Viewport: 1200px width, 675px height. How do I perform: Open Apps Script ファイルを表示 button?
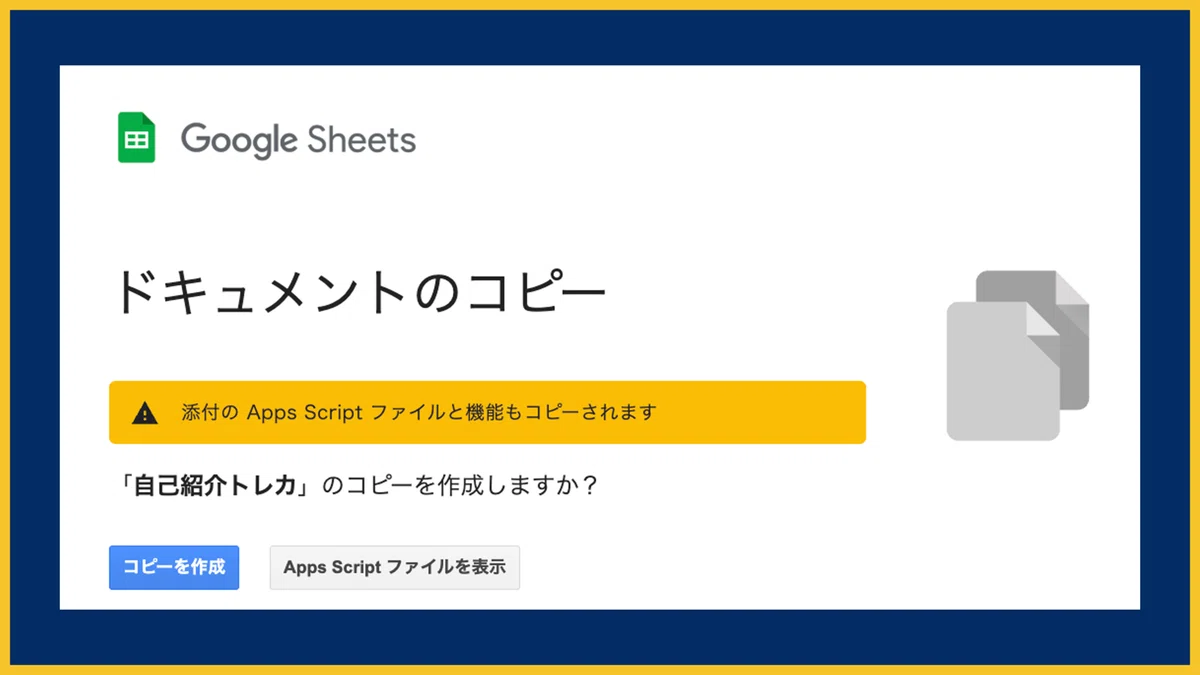[x=395, y=567]
